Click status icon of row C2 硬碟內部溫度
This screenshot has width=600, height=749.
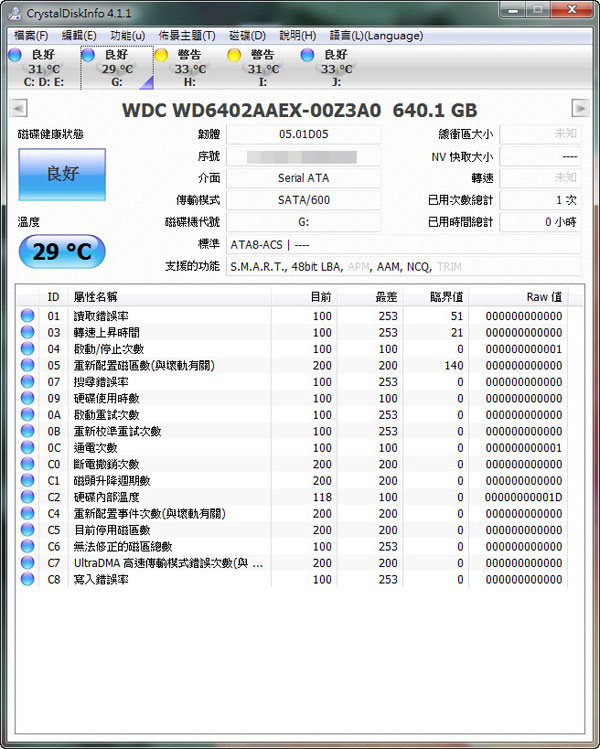pyautogui.click(x=28, y=497)
